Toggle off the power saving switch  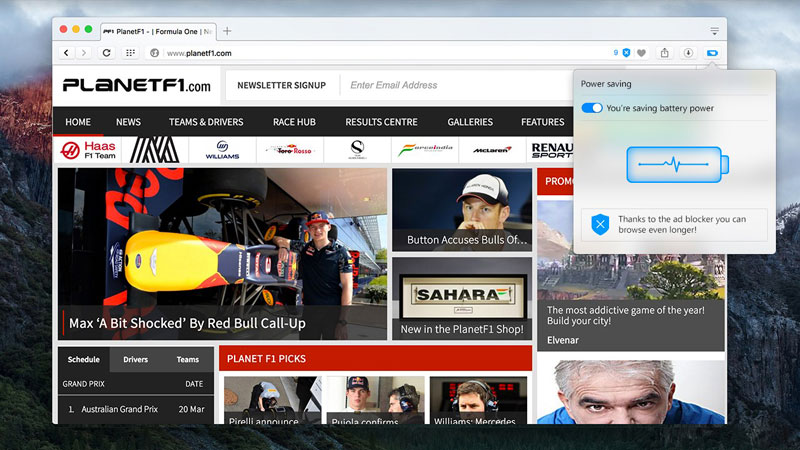[x=592, y=108]
